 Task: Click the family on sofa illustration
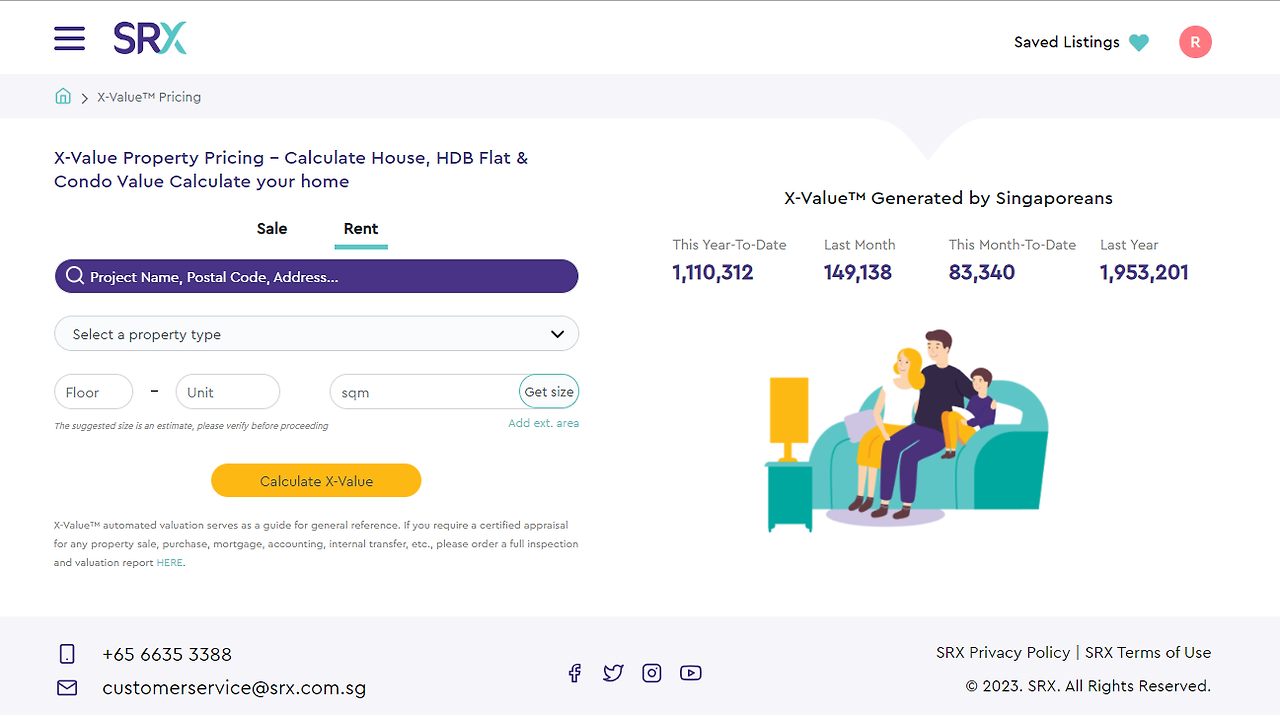(907, 431)
